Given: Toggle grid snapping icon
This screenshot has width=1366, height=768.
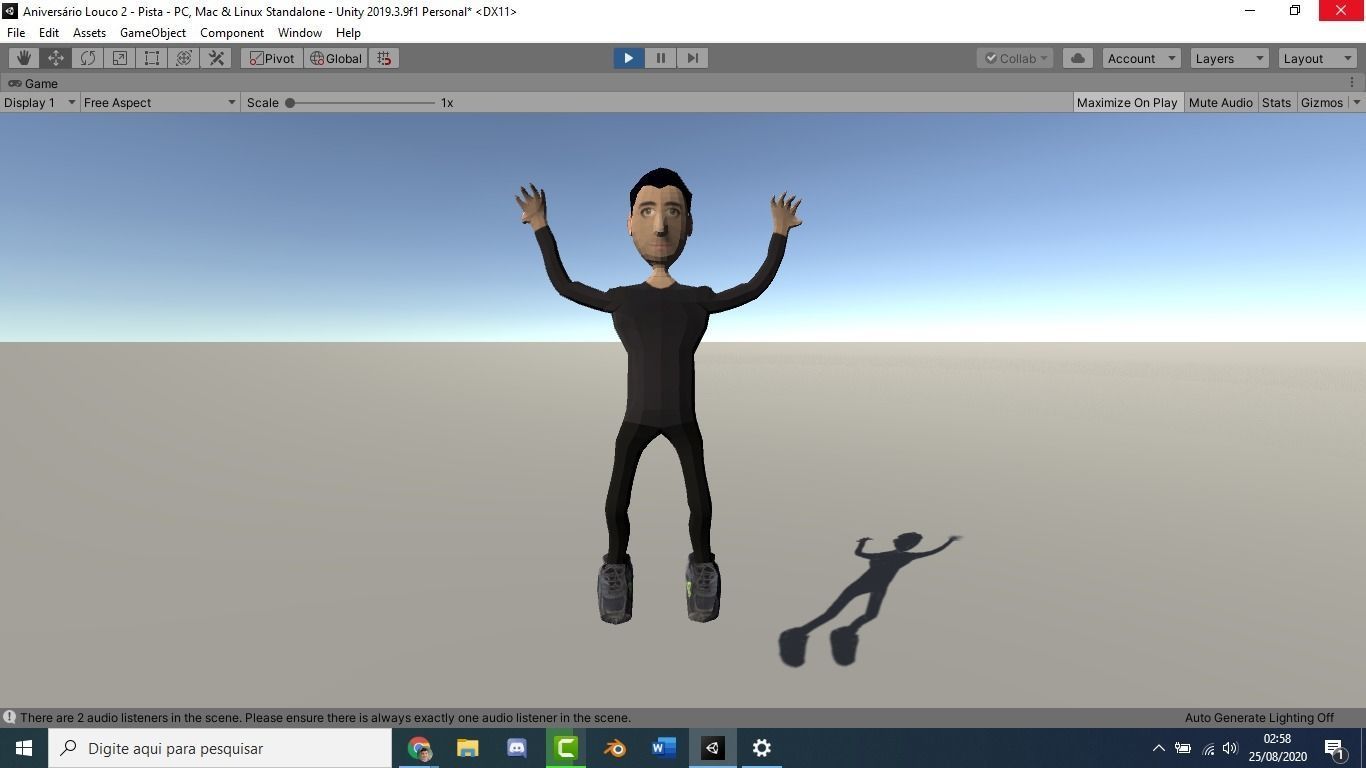Looking at the screenshot, I should [384, 58].
